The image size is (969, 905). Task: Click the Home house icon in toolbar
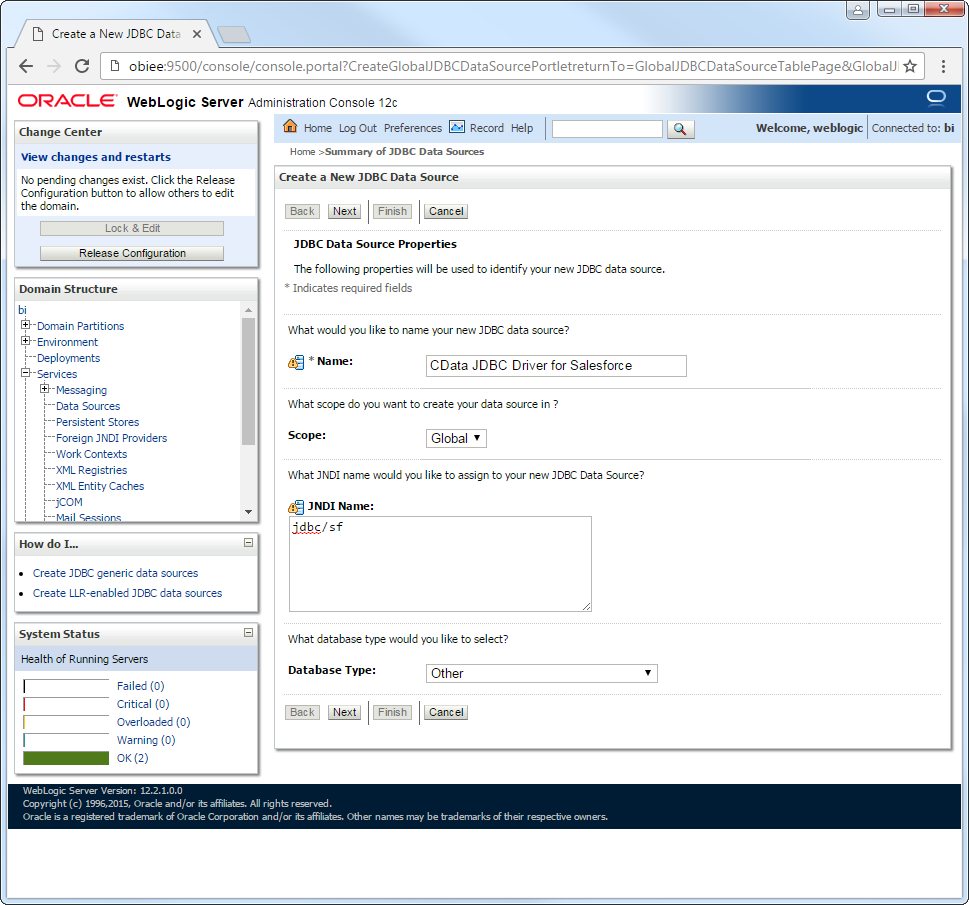[290, 127]
